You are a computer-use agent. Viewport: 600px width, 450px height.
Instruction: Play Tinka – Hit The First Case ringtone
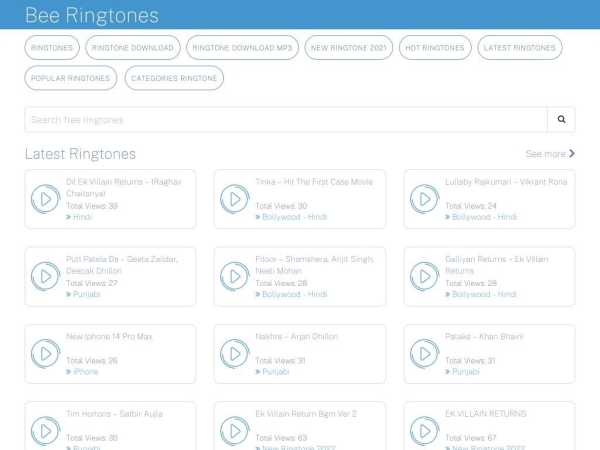point(234,199)
